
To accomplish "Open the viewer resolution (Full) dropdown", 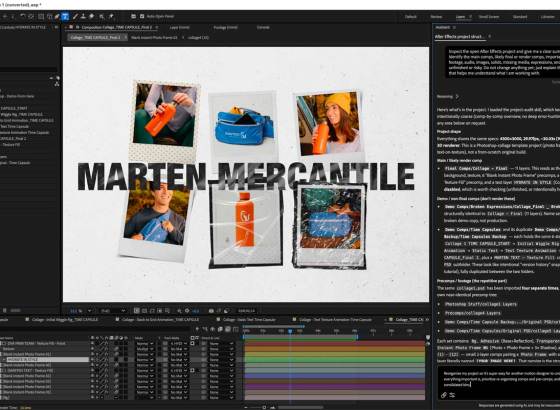I will point(113,311).
